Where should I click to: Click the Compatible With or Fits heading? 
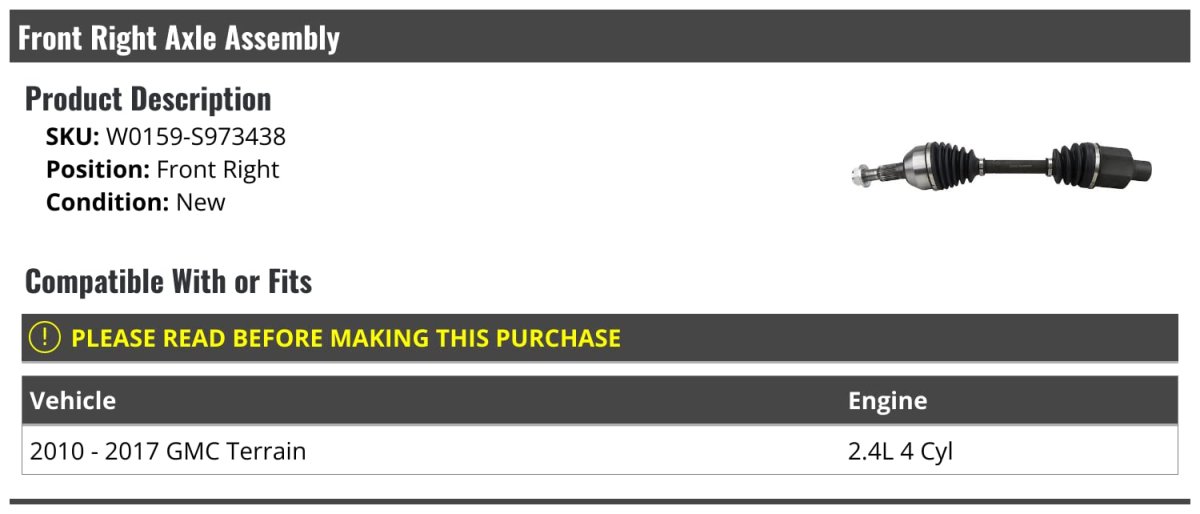[168, 282]
